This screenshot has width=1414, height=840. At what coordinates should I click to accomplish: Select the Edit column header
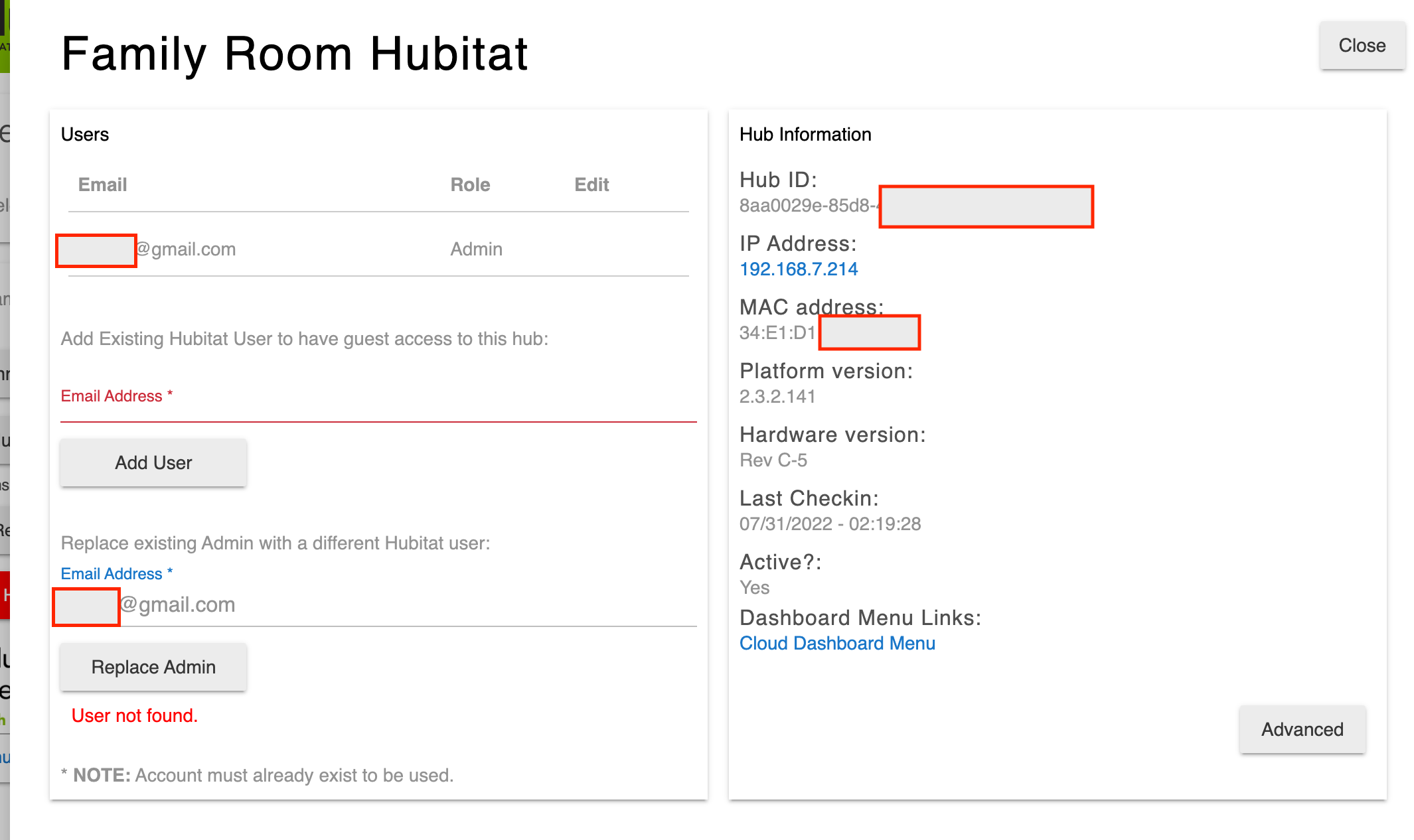pyautogui.click(x=591, y=184)
